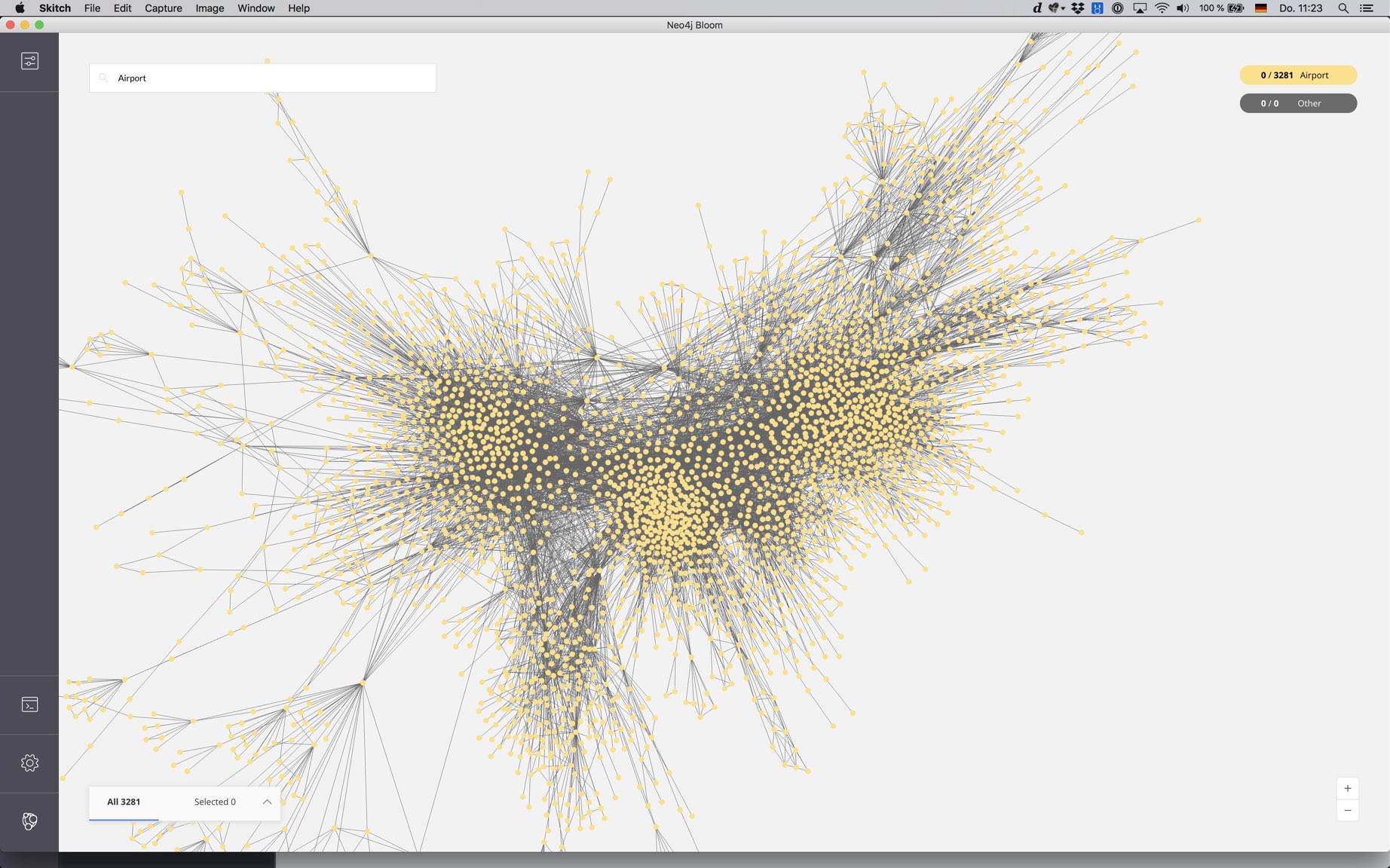Open the Help menu
Image resolution: width=1390 pixels, height=868 pixels.
(x=299, y=8)
